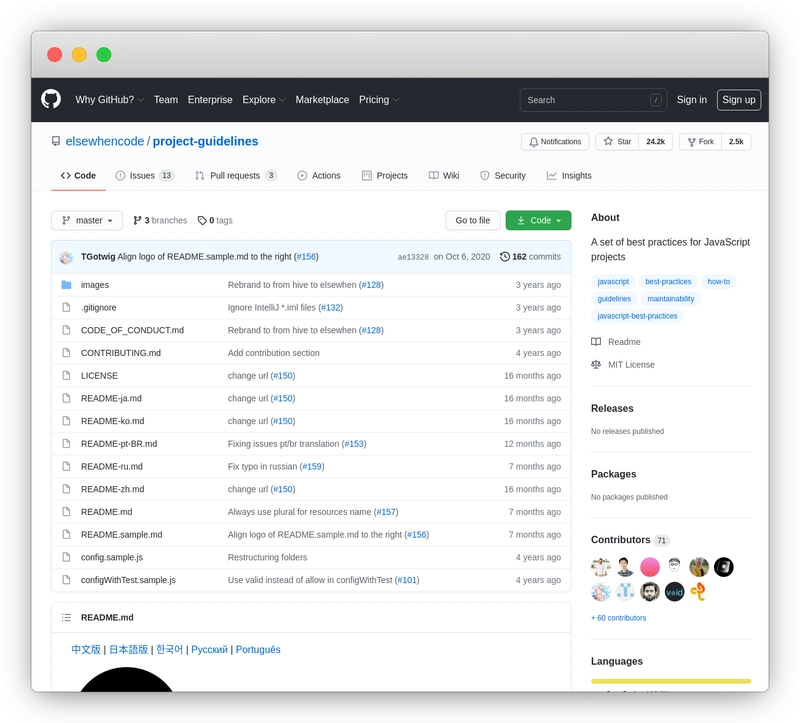Screen dimensions: 800x723
Task: Switch to the Wiki tab
Action: tap(444, 176)
